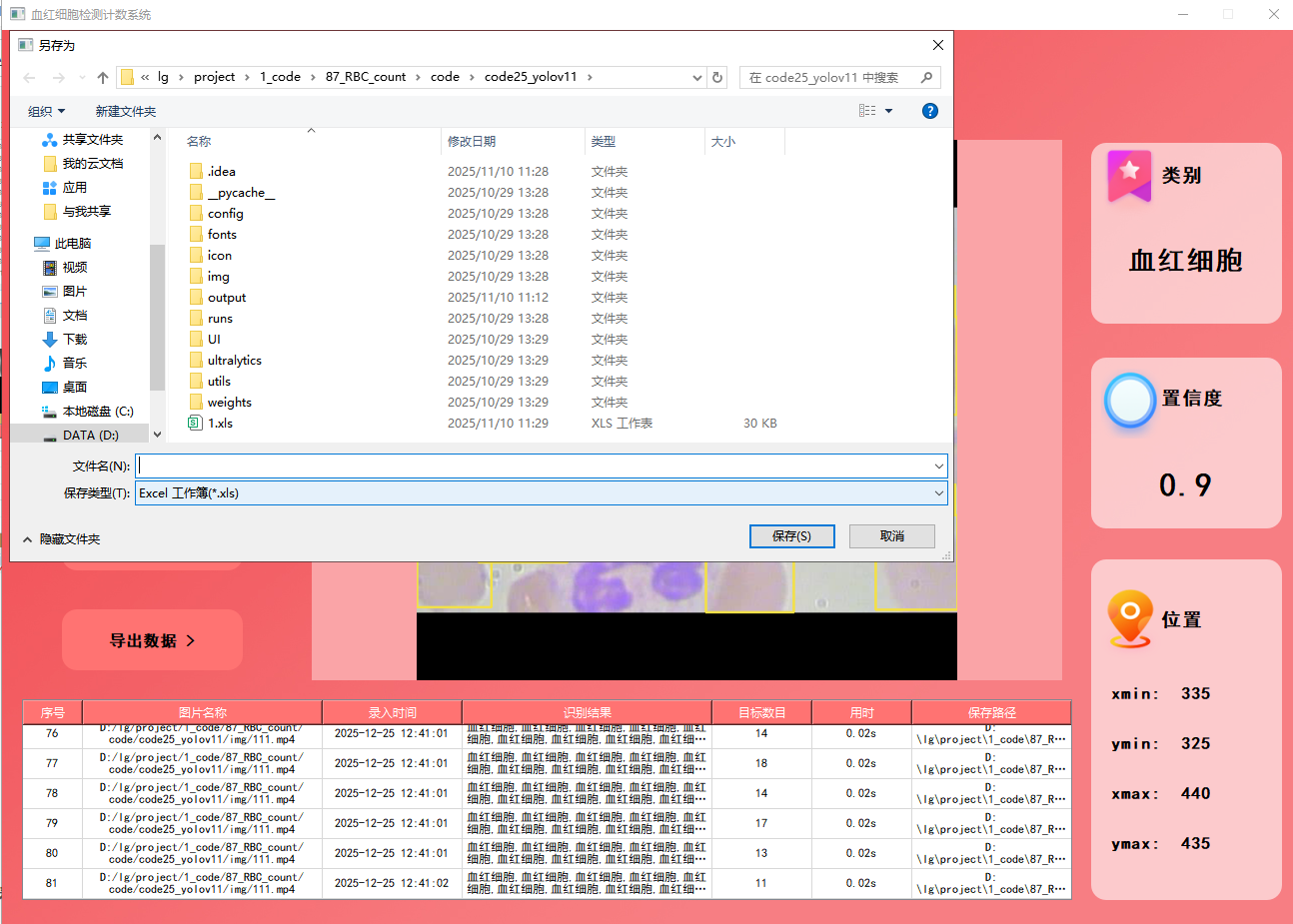Click the 取消 button
1293x924 pixels.
[892, 536]
